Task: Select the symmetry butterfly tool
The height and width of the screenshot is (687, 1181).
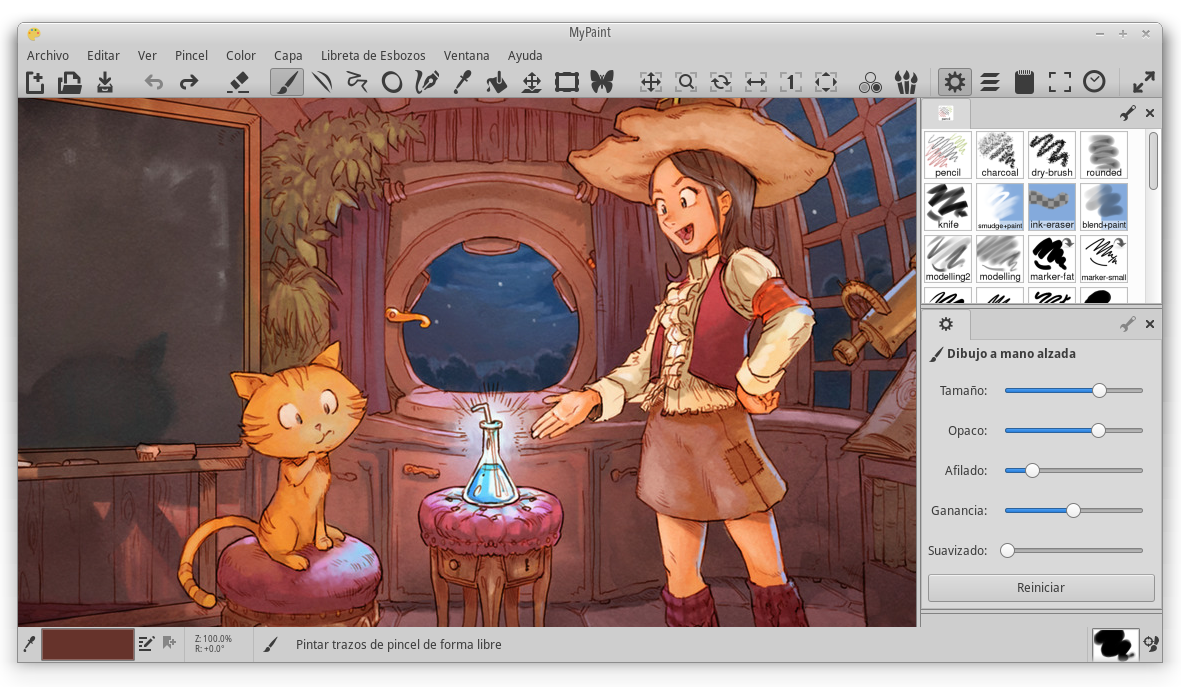Action: click(602, 82)
